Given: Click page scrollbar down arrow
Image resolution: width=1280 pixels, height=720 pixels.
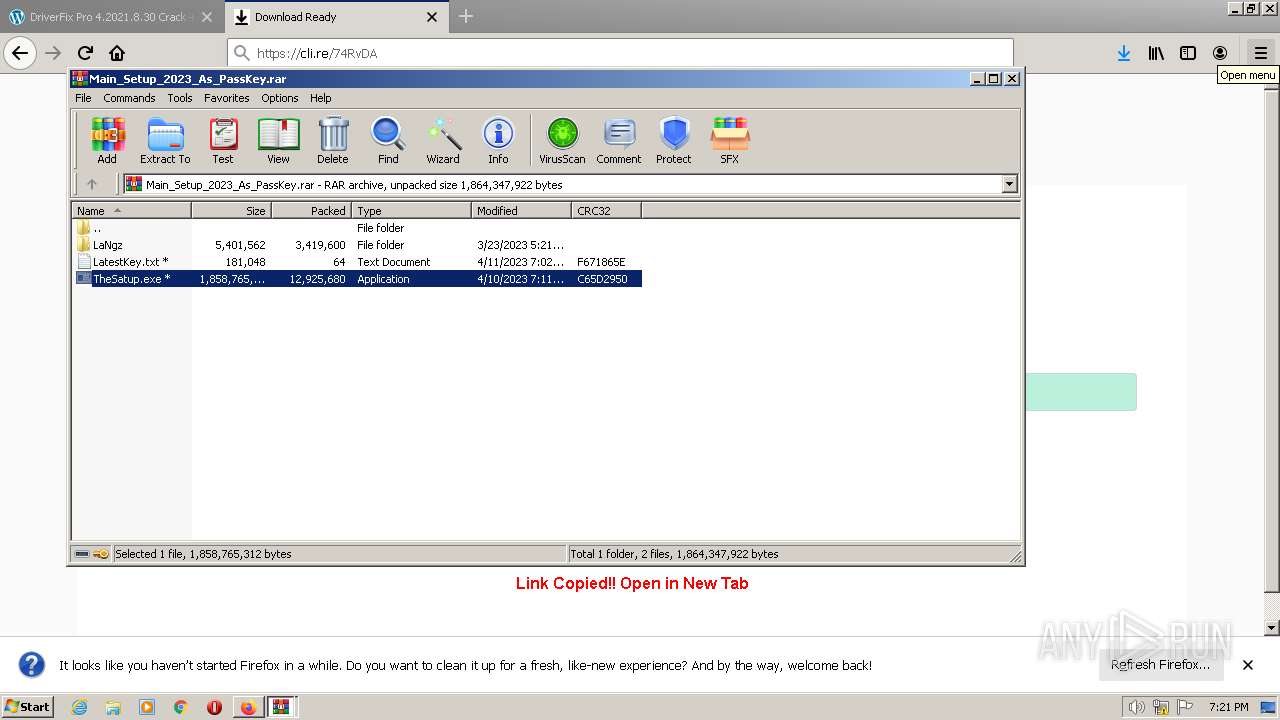Looking at the screenshot, I should 1272,628.
